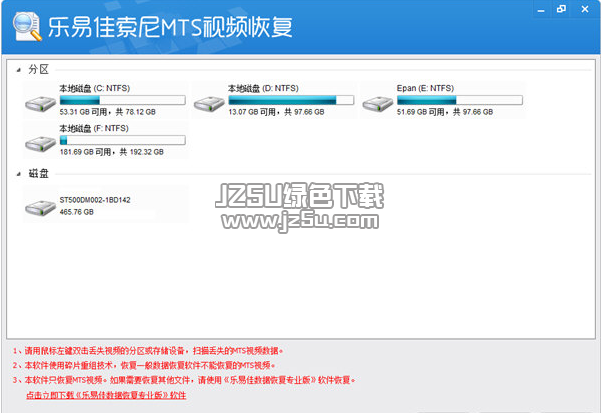Click text 181.69 GB 可用, 共 192.32 GB
The width and height of the screenshot is (601, 413).
[x=112, y=152]
